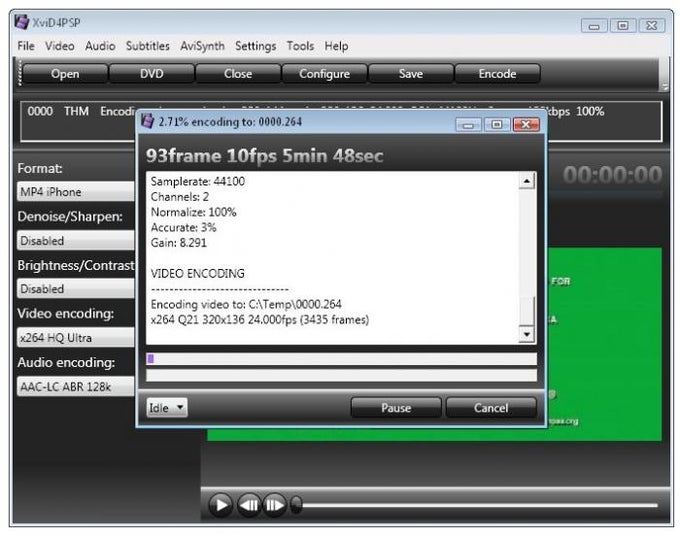Open the Settings menu
Viewport: 680px width, 535px height.
click(255, 46)
